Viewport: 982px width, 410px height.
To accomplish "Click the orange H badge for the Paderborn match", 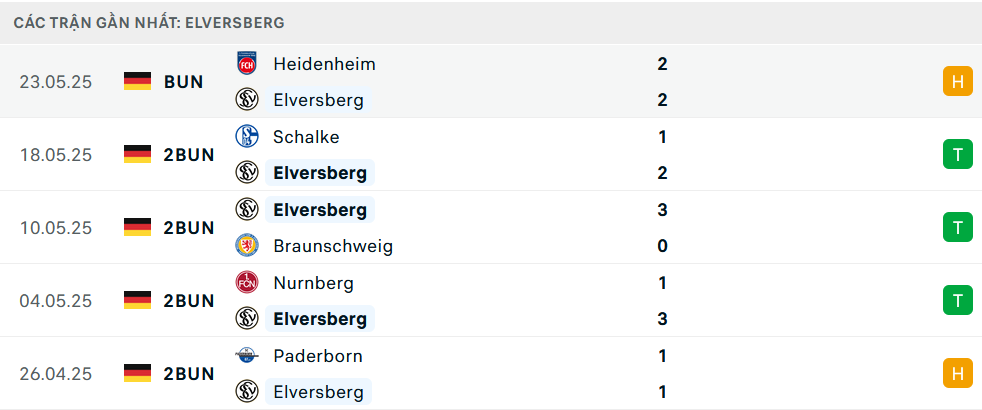I will coord(958,374).
